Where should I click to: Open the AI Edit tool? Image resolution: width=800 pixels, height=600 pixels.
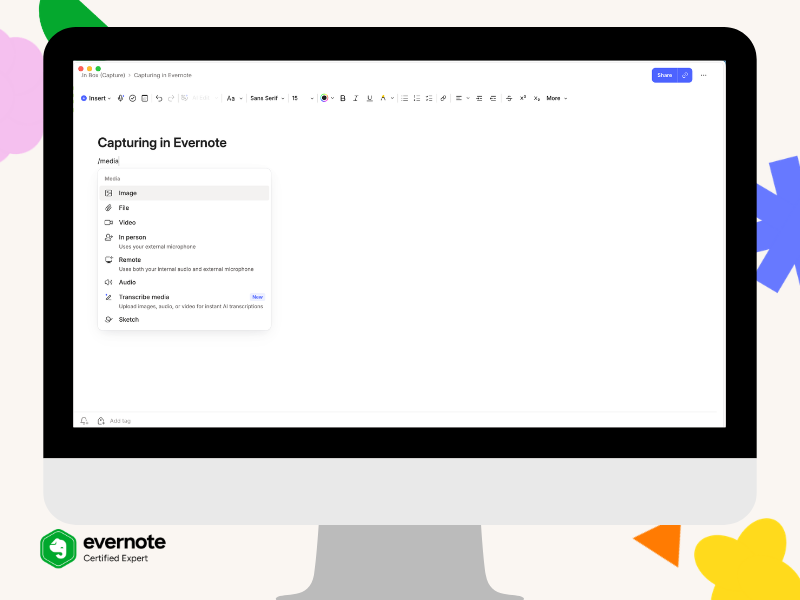click(x=199, y=98)
